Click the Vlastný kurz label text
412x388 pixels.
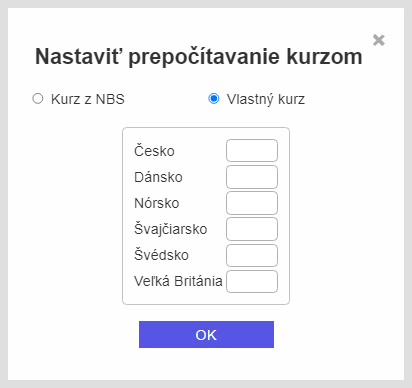click(266, 99)
